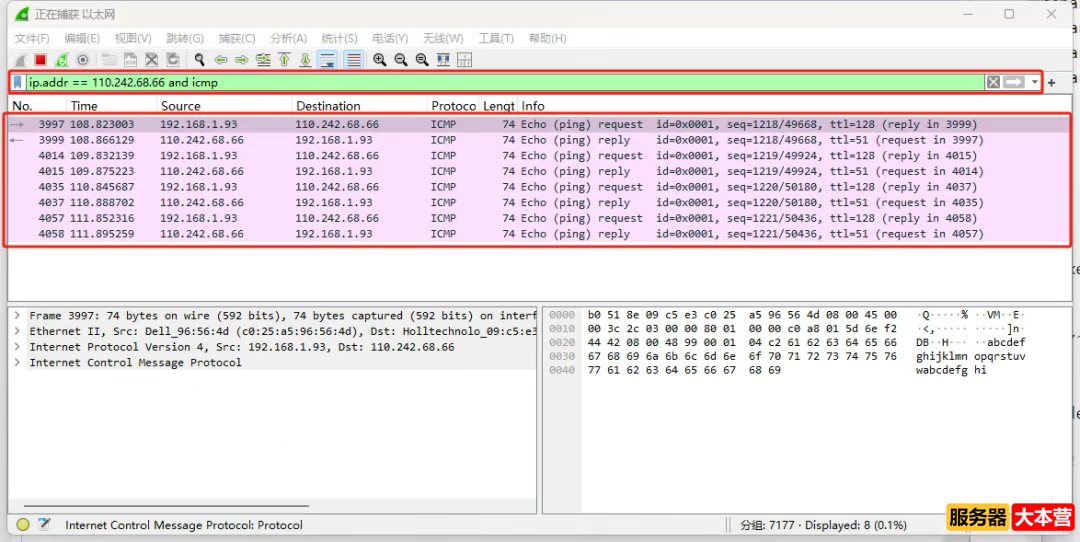The width and height of the screenshot is (1080, 542).
Task: Add a filter button with the plus sign
Action: 1052,82
